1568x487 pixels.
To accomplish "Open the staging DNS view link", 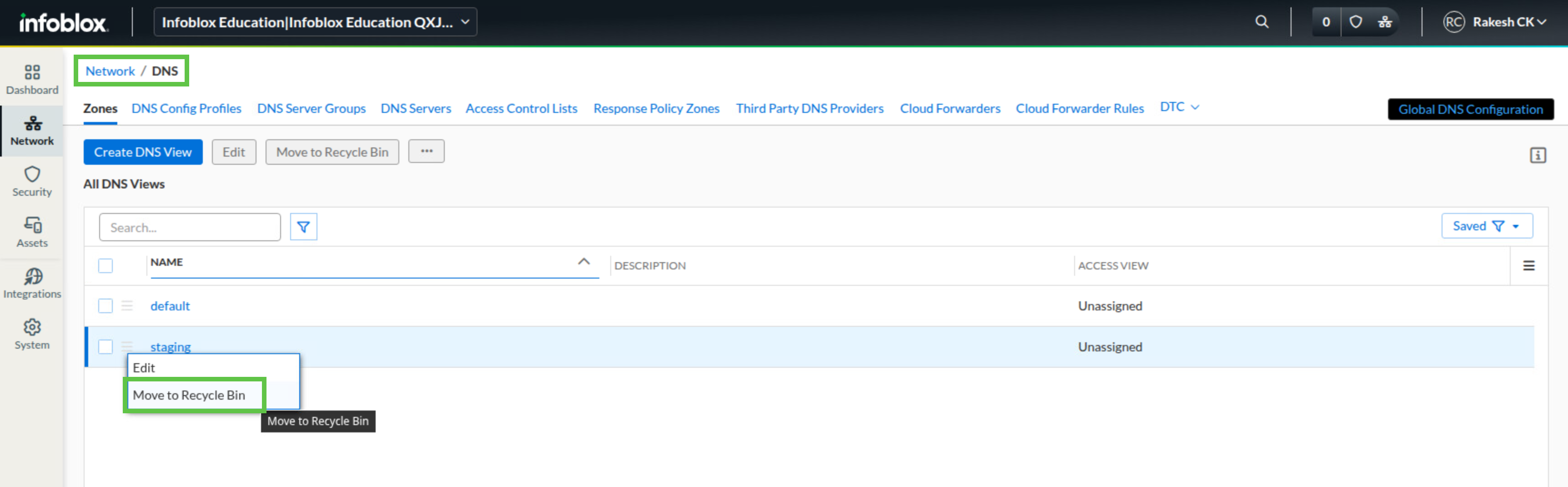I will [x=171, y=347].
